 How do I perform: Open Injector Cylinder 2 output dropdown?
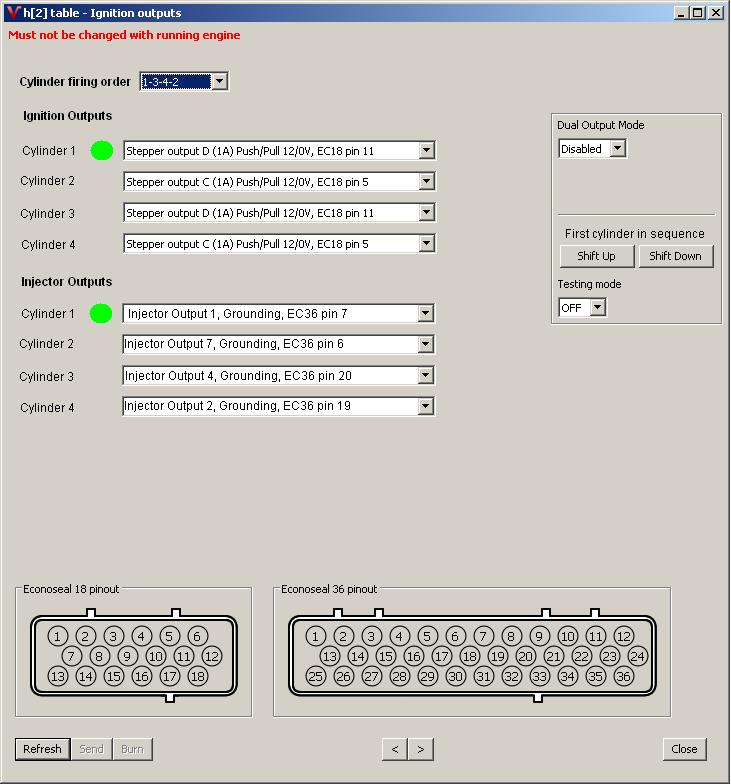click(425, 344)
